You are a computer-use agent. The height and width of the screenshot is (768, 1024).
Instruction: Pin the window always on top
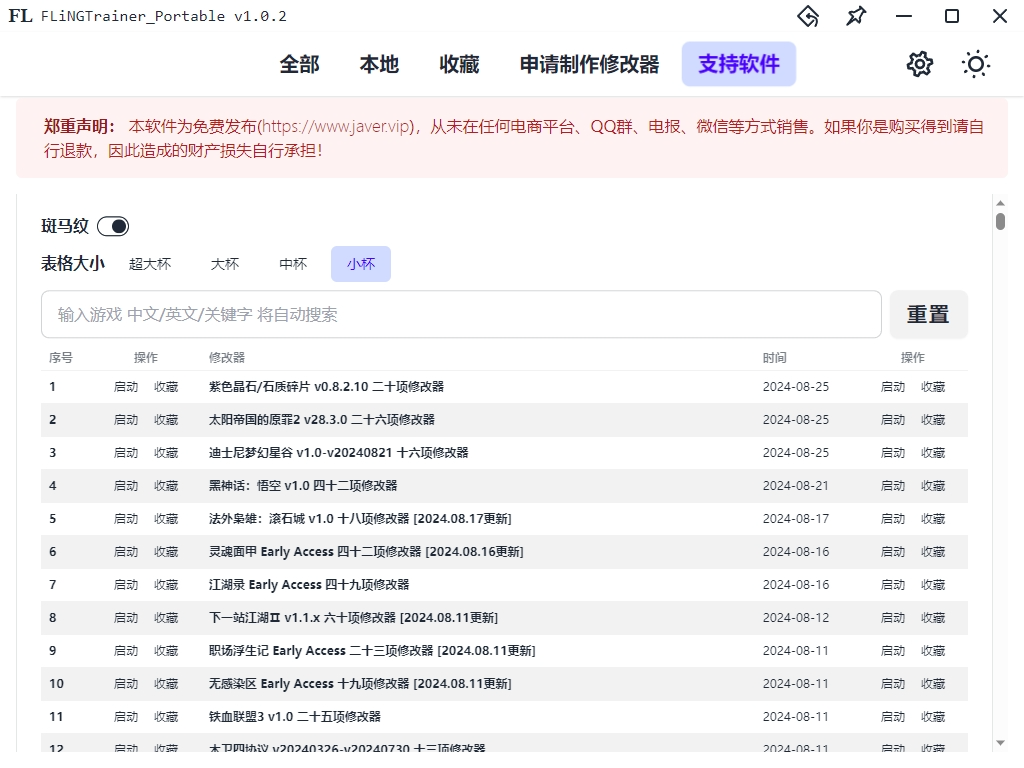point(855,16)
